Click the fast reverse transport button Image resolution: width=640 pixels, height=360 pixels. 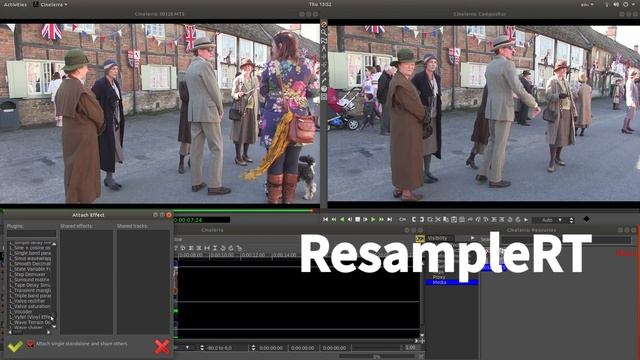pyautogui.click(x=333, y=220)
